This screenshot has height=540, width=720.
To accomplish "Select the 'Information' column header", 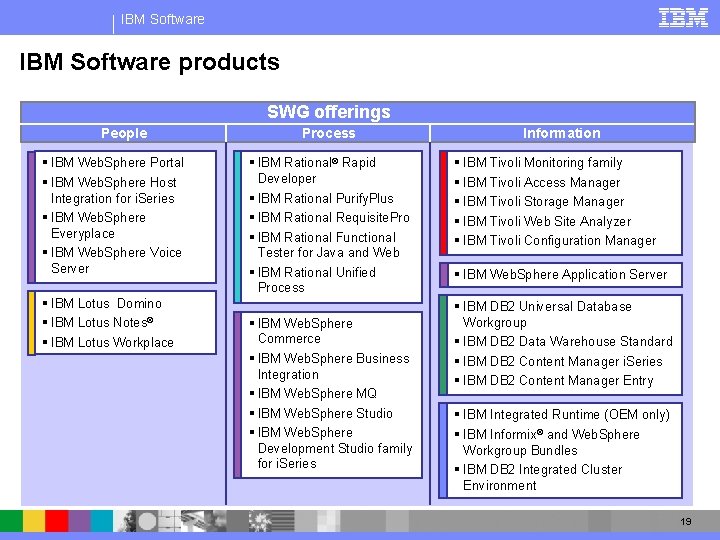I will [562, 133].
